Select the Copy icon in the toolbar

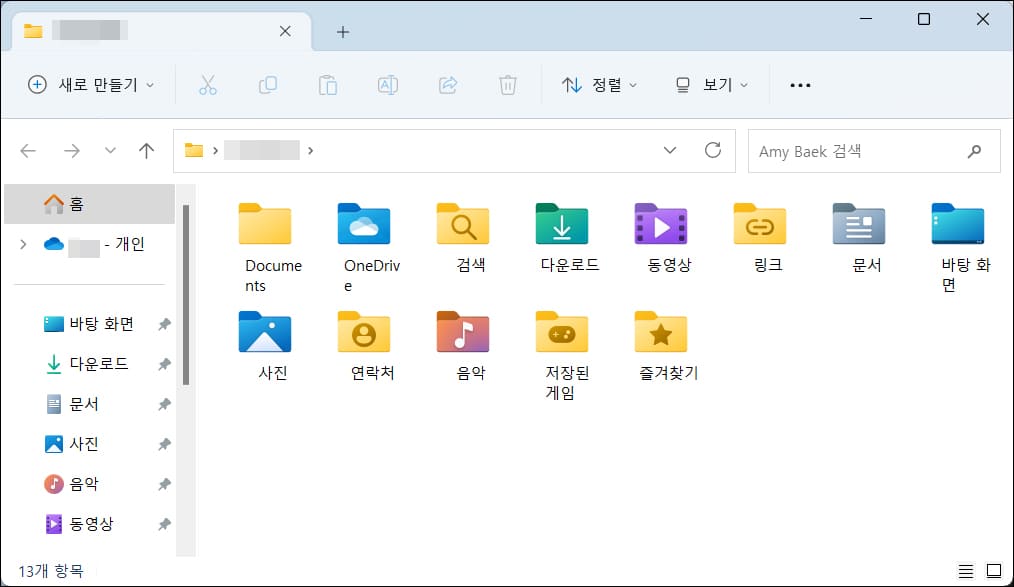[268, 85]
